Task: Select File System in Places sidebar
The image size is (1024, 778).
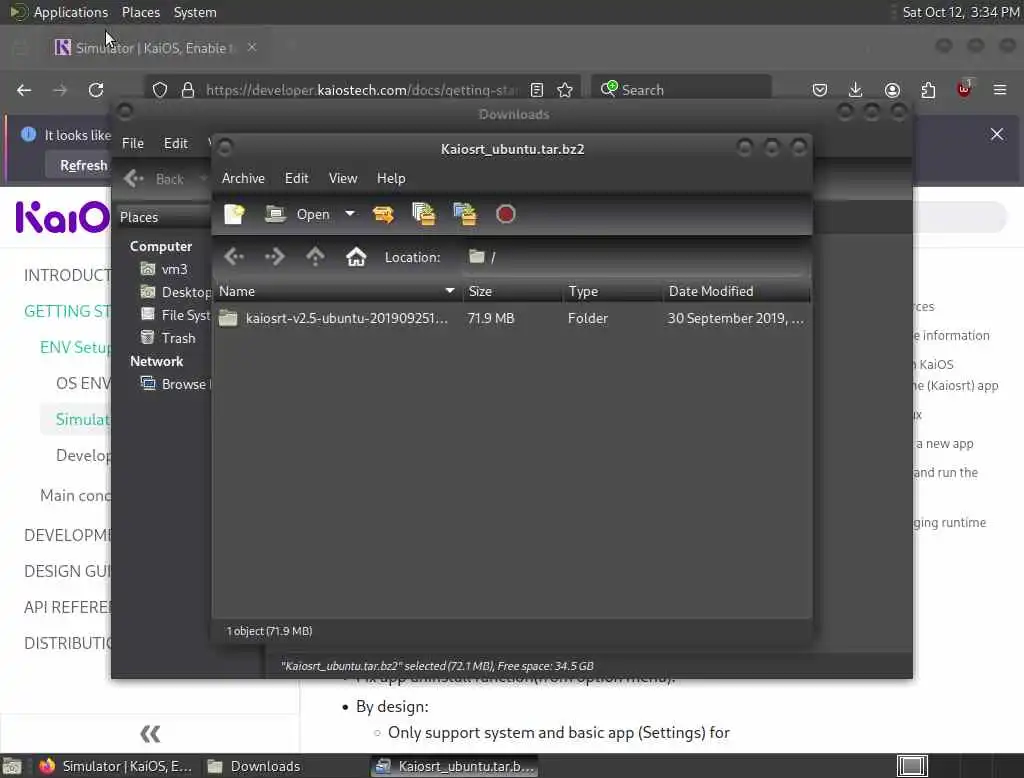Action: (176, 315)
